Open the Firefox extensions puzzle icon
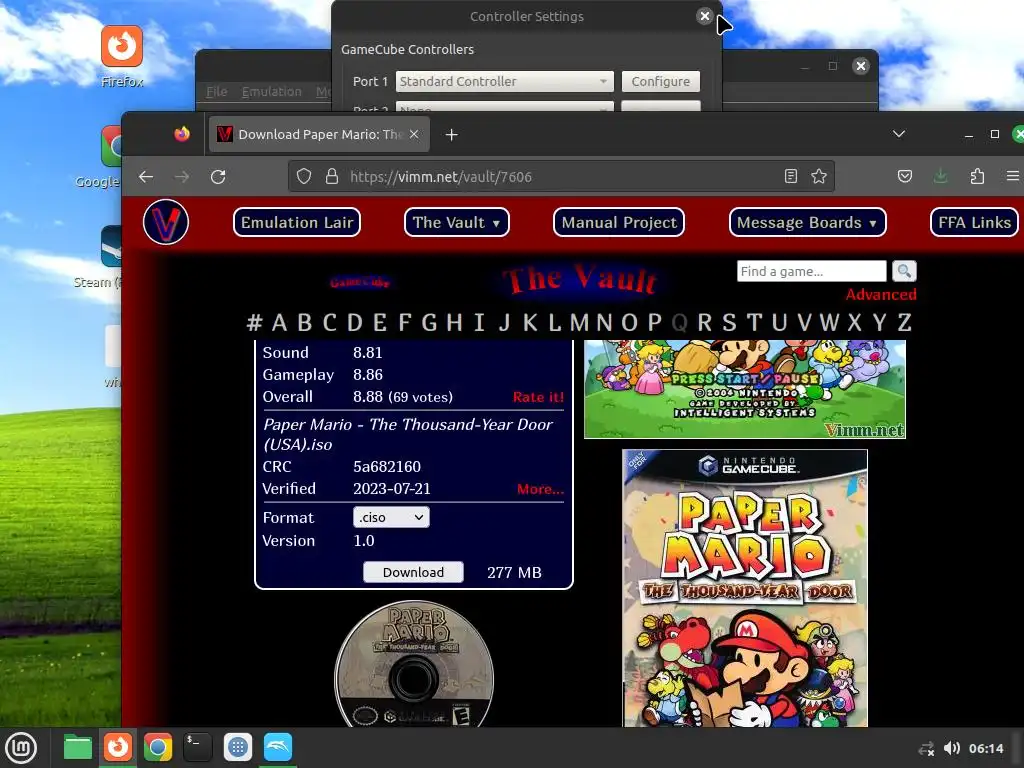Image resolution: width=1024 pixels, height=768 pixels. (977, 176)
